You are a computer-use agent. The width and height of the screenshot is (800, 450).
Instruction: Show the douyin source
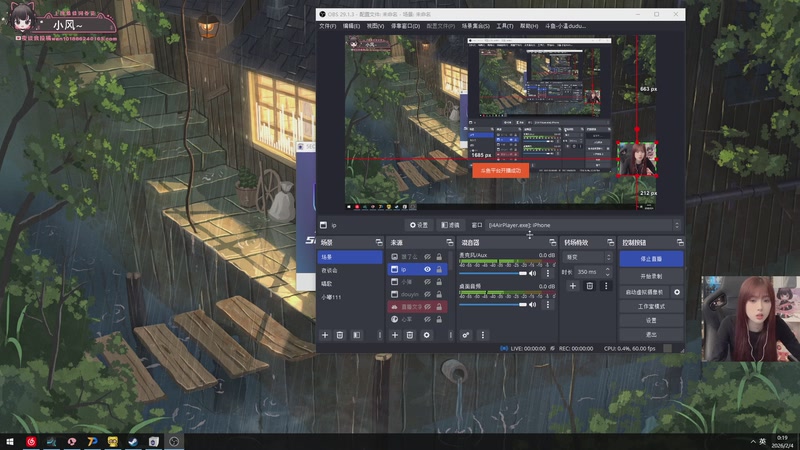pos(428,294)
